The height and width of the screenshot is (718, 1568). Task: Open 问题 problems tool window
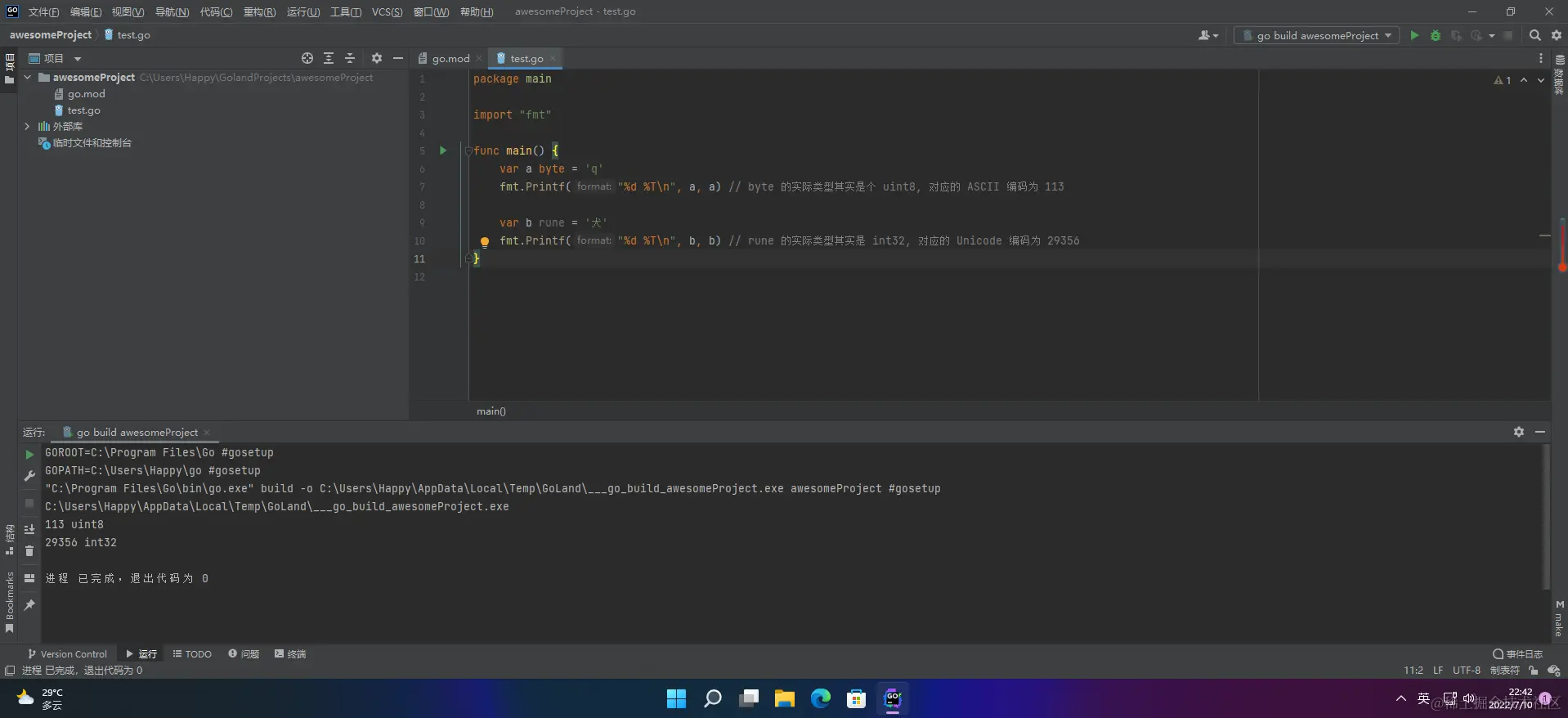pyautogui.click(x=244, y=653)
